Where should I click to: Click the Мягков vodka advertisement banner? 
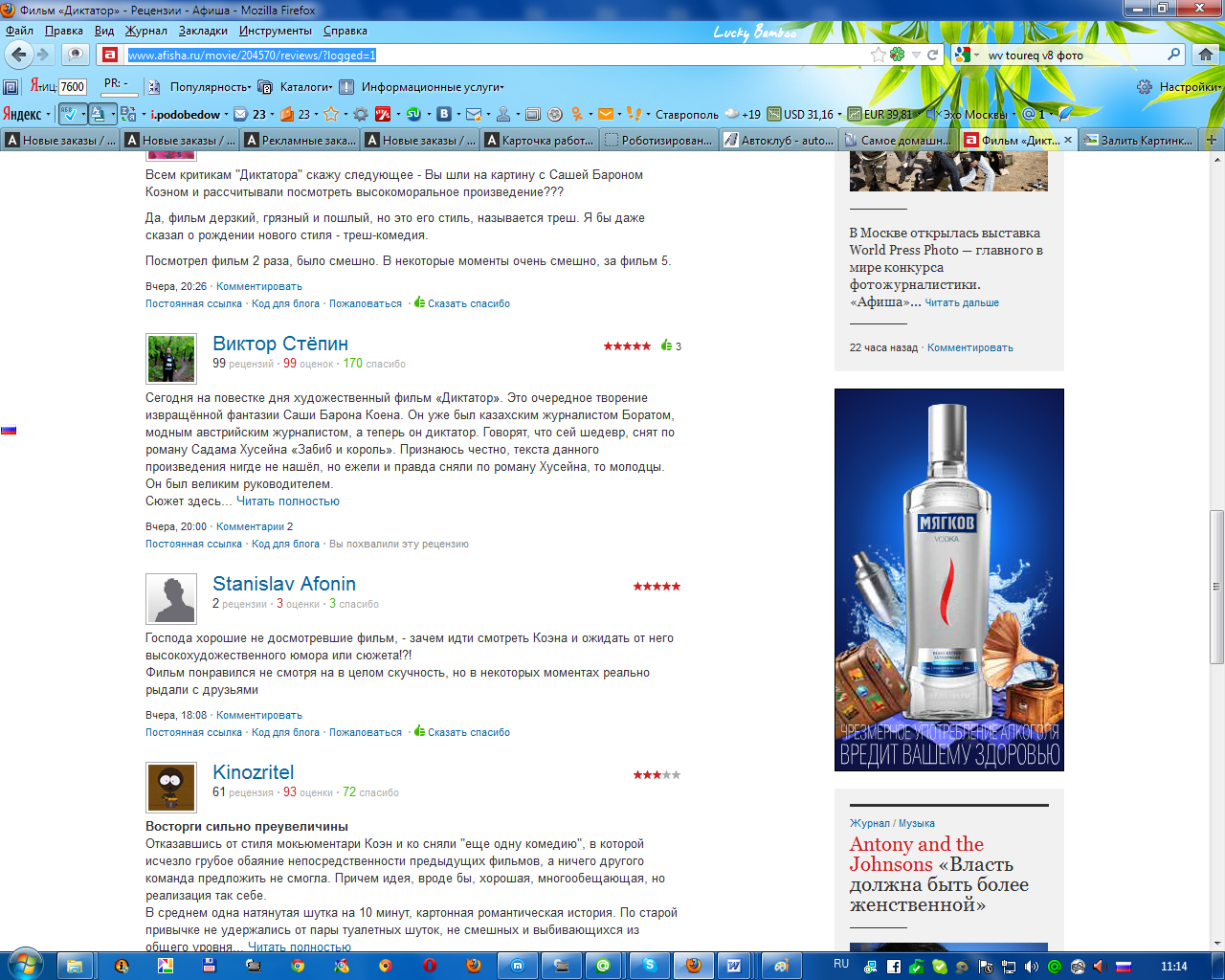coord(949,579)
